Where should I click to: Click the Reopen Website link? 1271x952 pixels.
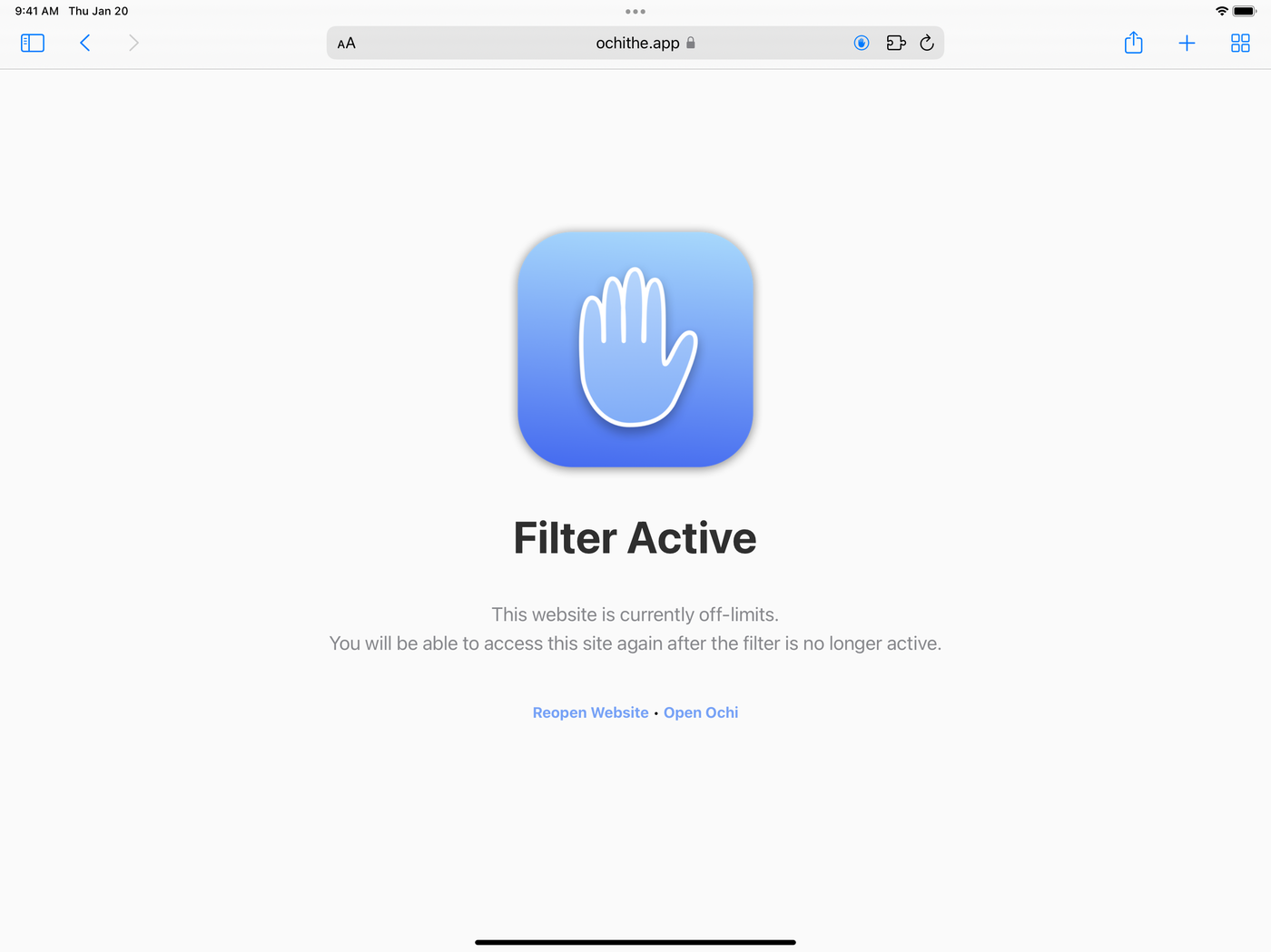coord(590,712)
